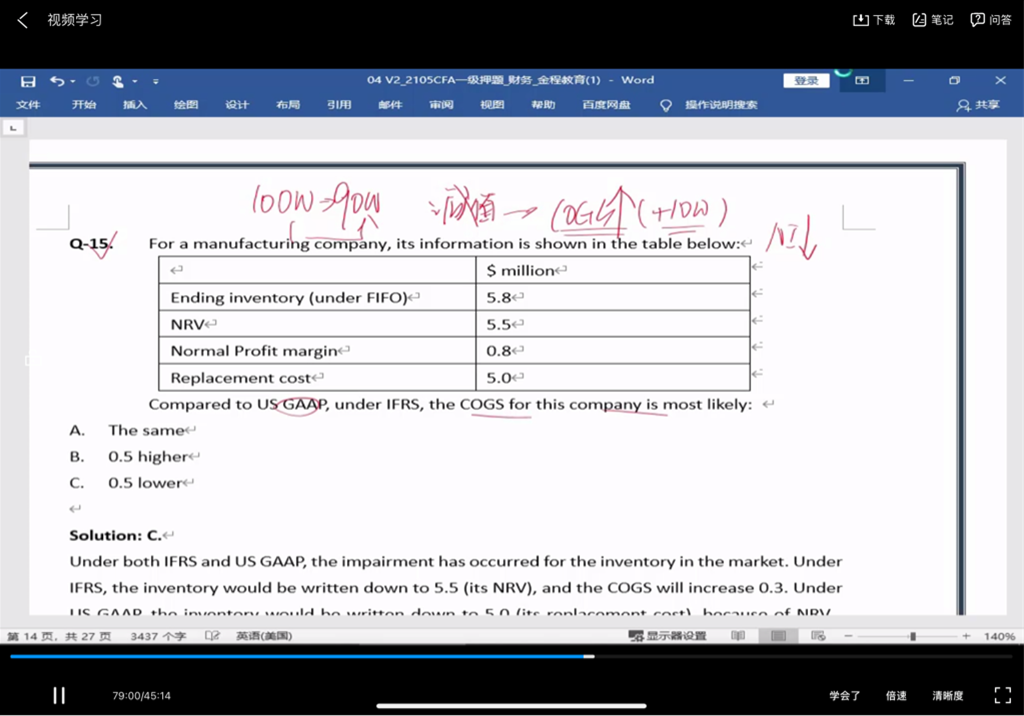
Task: Click 'Normal Profit margin' cell
Action: click(x=317, y=351)
